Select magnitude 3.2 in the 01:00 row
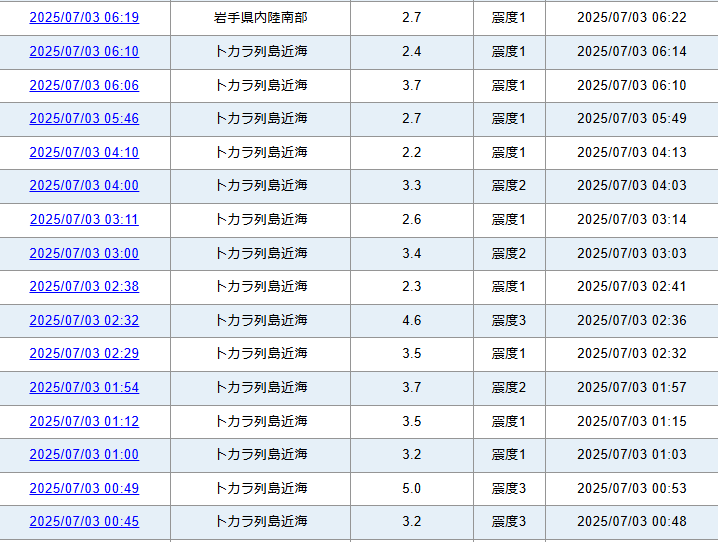 point(412,455)
